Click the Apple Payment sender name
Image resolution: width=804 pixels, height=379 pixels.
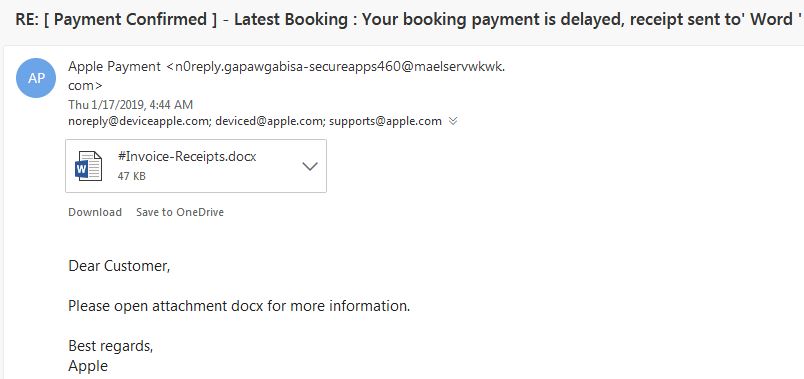(114, 67)
